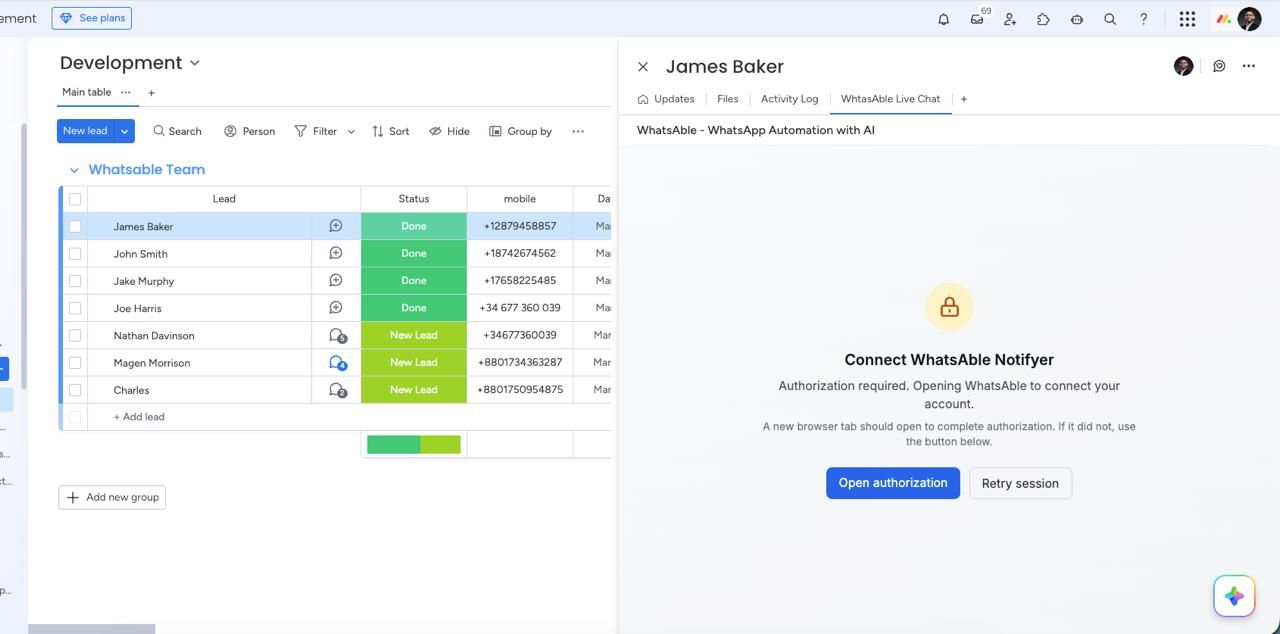Open the help question mark
Screen dimensions: 1280x634
tap(1143, 19)
